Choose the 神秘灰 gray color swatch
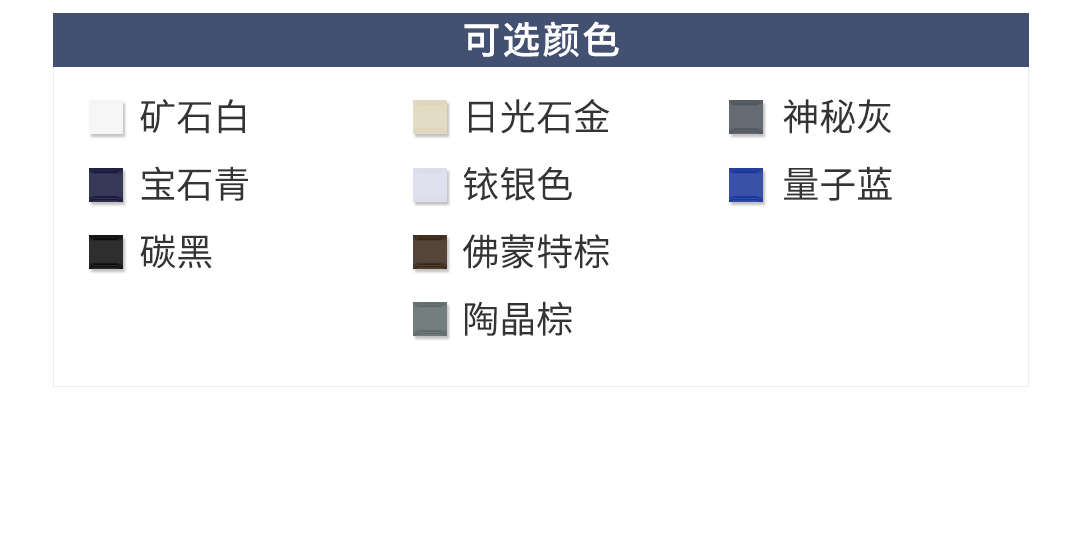This screenshot has width=1080, height=560. (x=746, y=117)
